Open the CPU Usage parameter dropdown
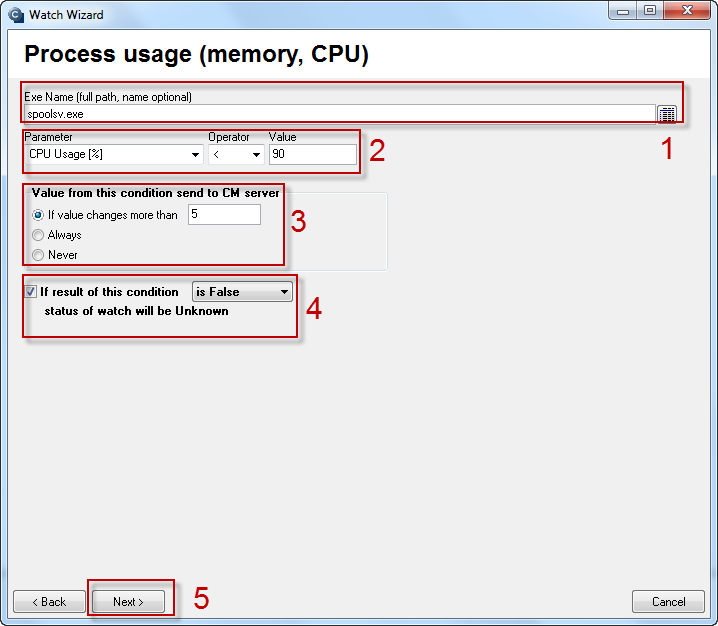 point(114,154)
